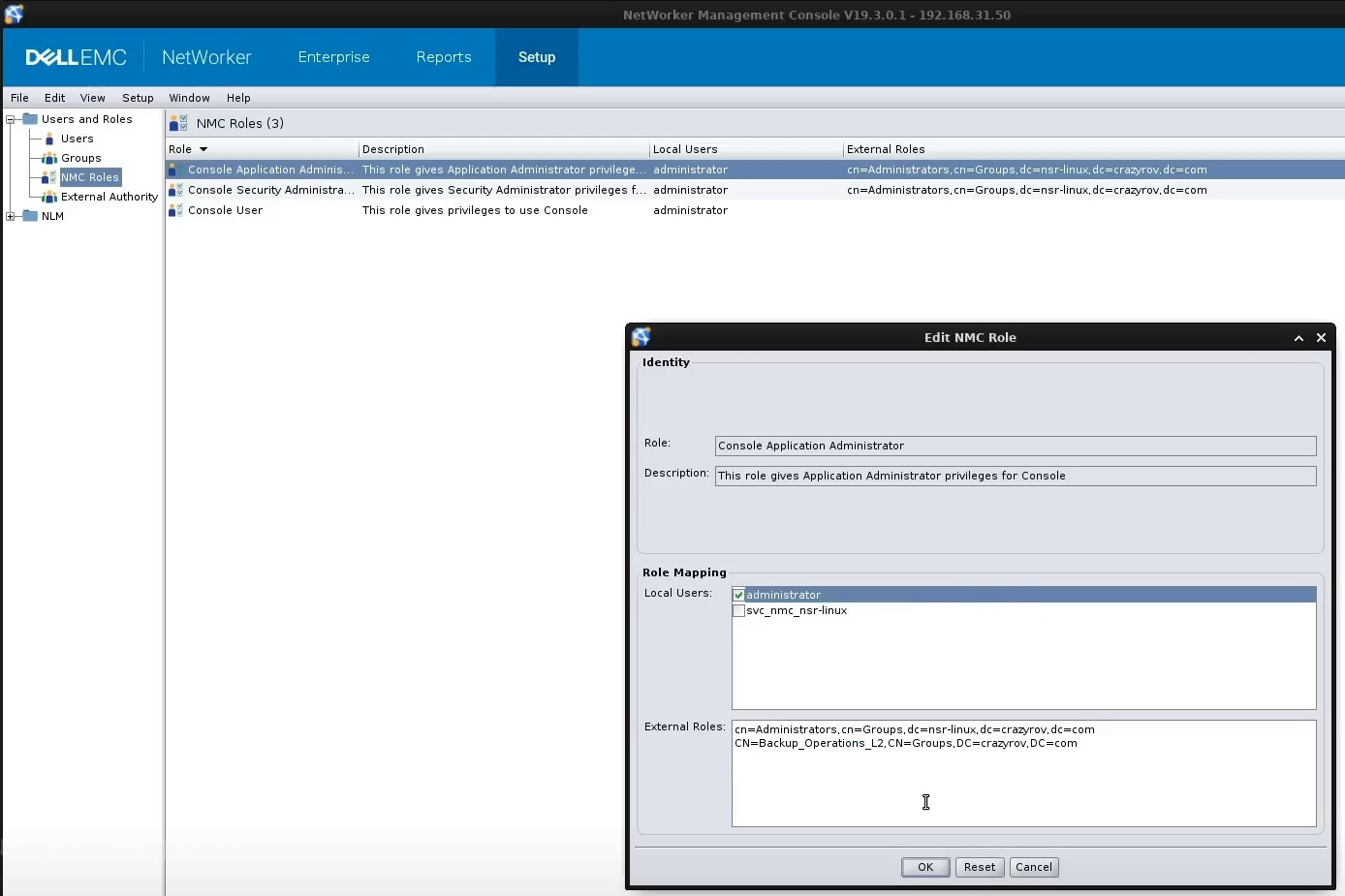Click the Console Application Administrator row icon
The width and height of the screenshot is (1345, 896).
(175, 170)
